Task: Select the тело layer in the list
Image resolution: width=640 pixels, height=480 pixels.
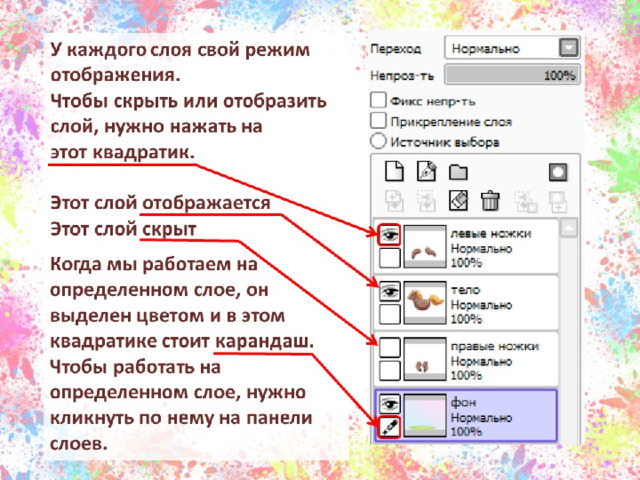Action: click(x=466, y=303)
